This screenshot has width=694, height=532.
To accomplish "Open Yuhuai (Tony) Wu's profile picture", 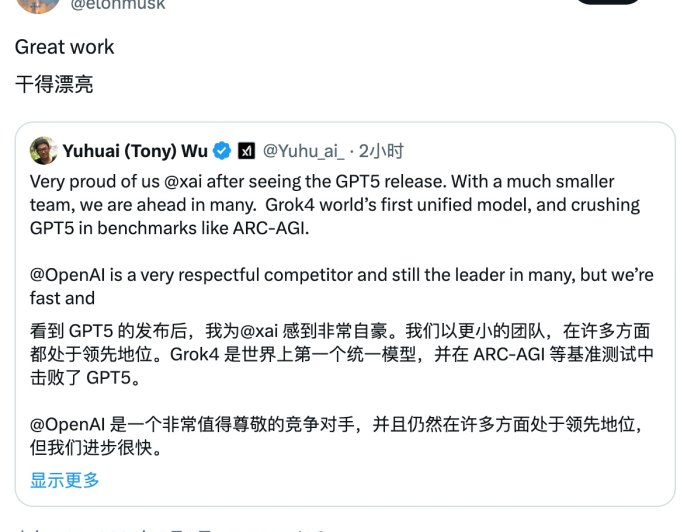I will (42, 151).
